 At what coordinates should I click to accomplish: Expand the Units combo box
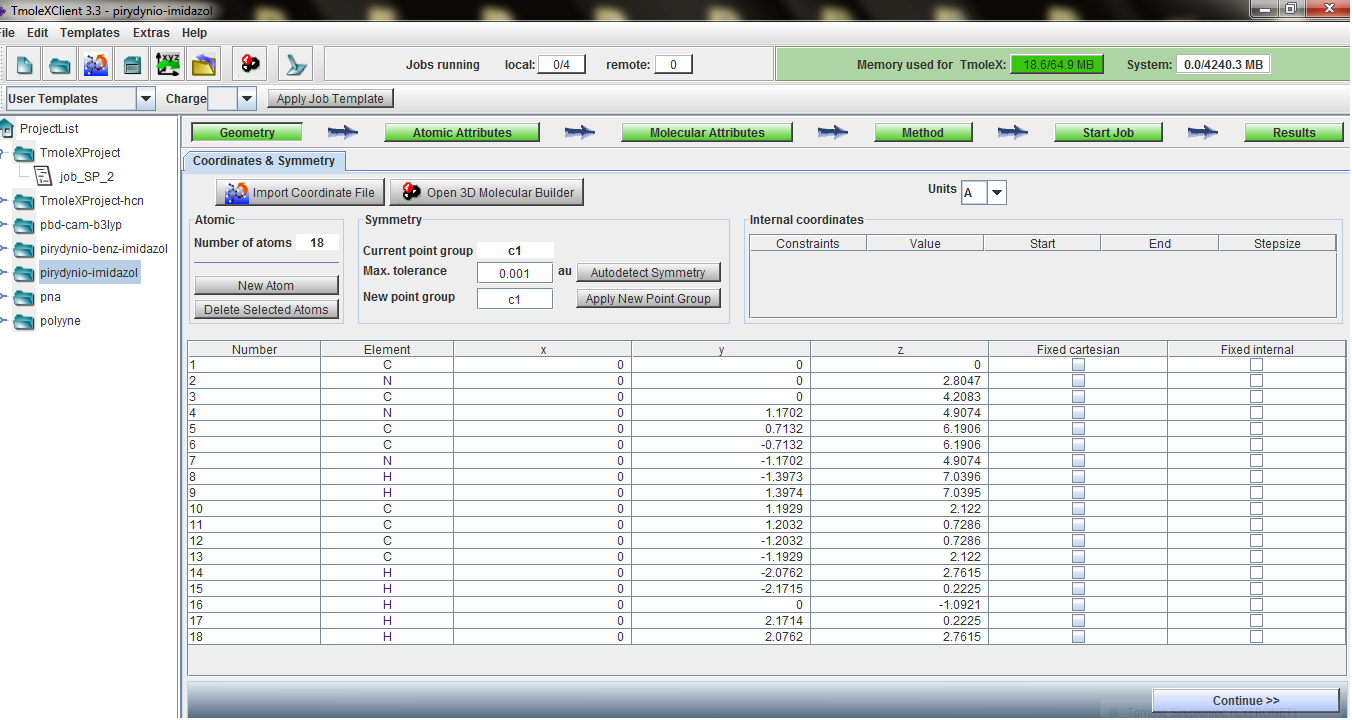point(996,193)
